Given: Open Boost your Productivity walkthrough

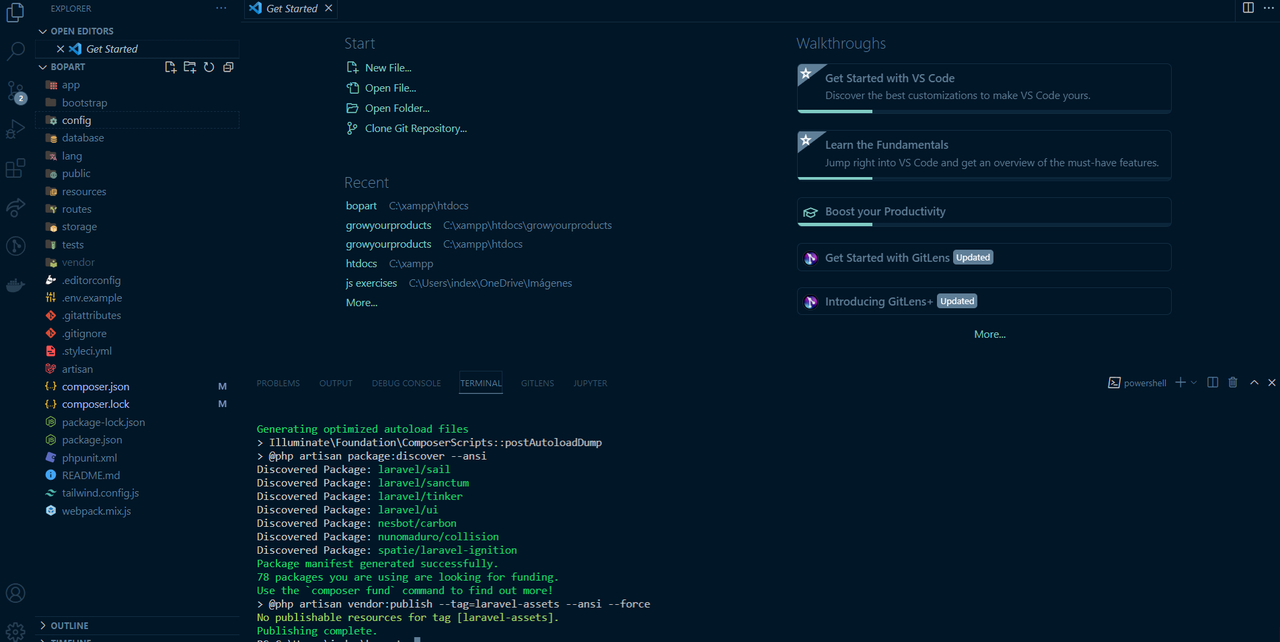Looking at the screenshot, I should point(984,212).
